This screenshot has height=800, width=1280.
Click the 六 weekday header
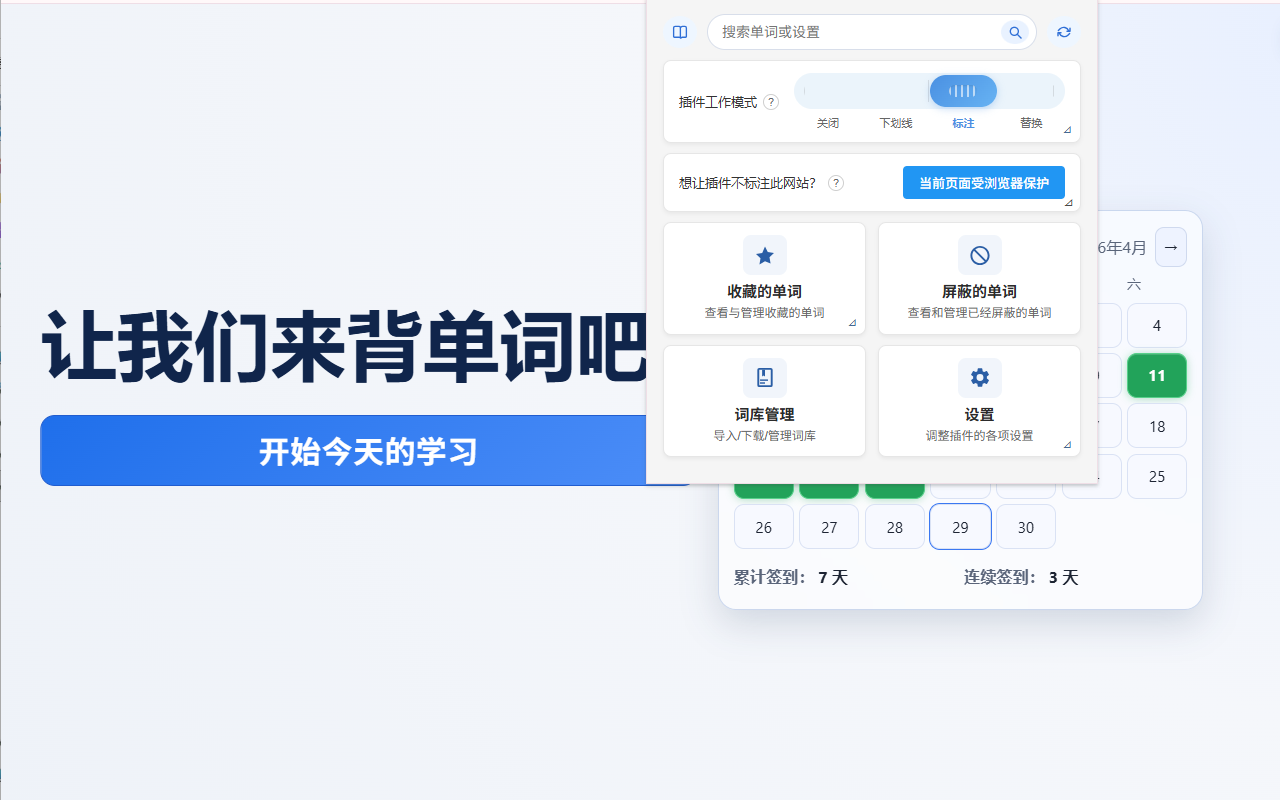(x=1134, y=285)
